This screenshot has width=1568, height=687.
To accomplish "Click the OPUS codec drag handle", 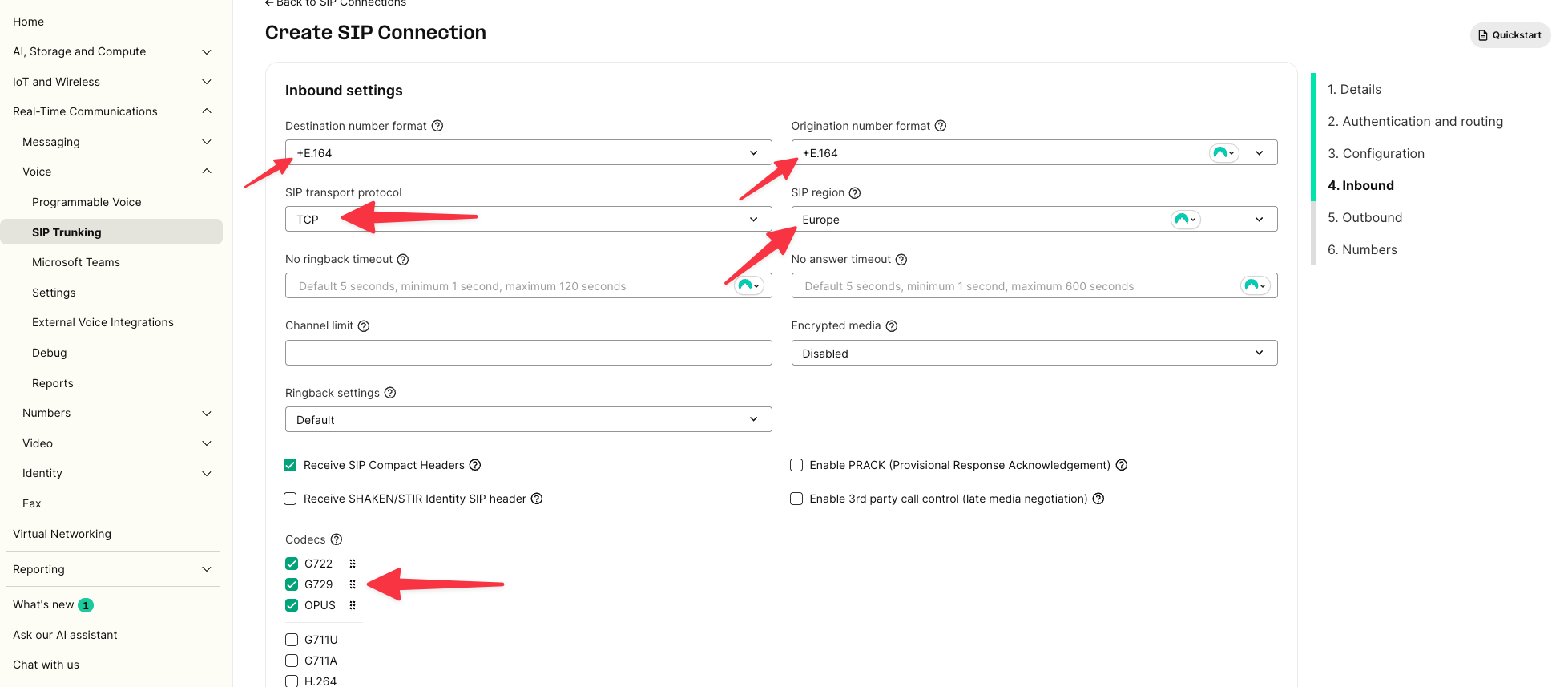I will [353, 605].
